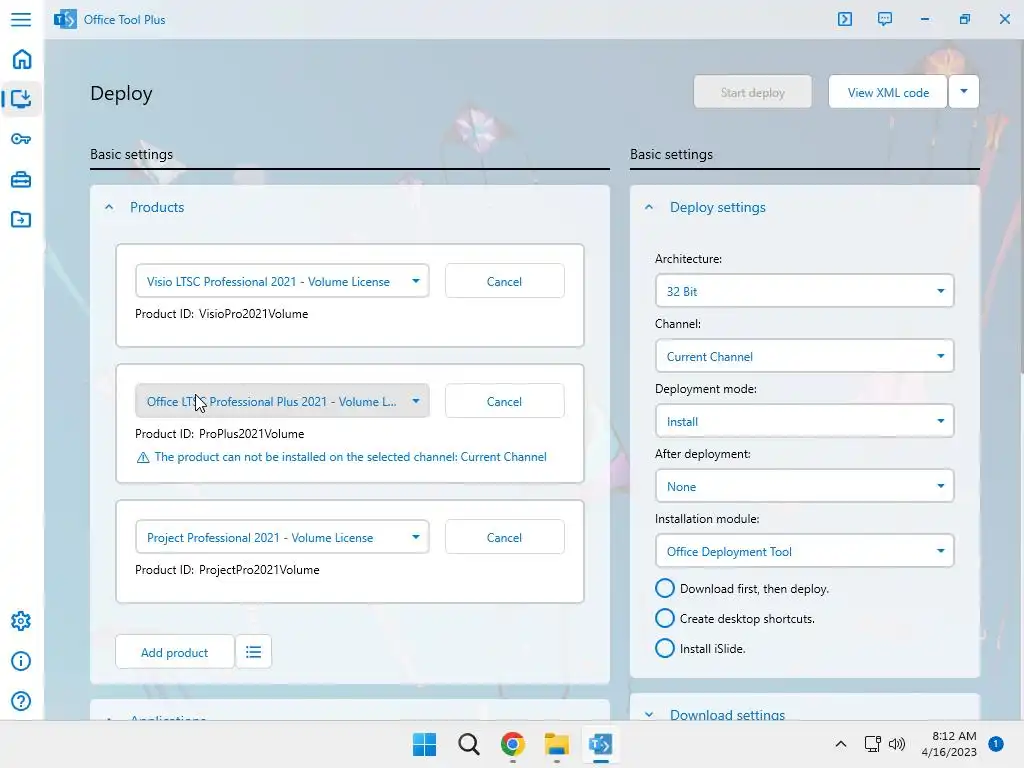Click View XML code button
Screen dimensions: 1024x768
888,92
